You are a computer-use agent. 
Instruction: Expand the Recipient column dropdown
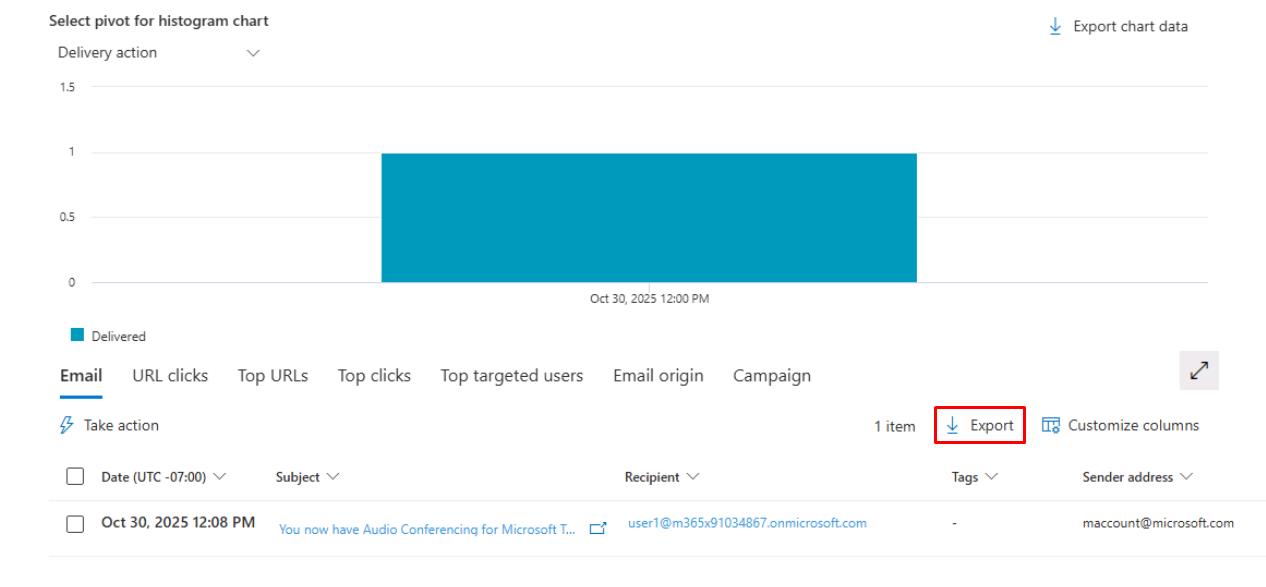[x=693, y=478]
